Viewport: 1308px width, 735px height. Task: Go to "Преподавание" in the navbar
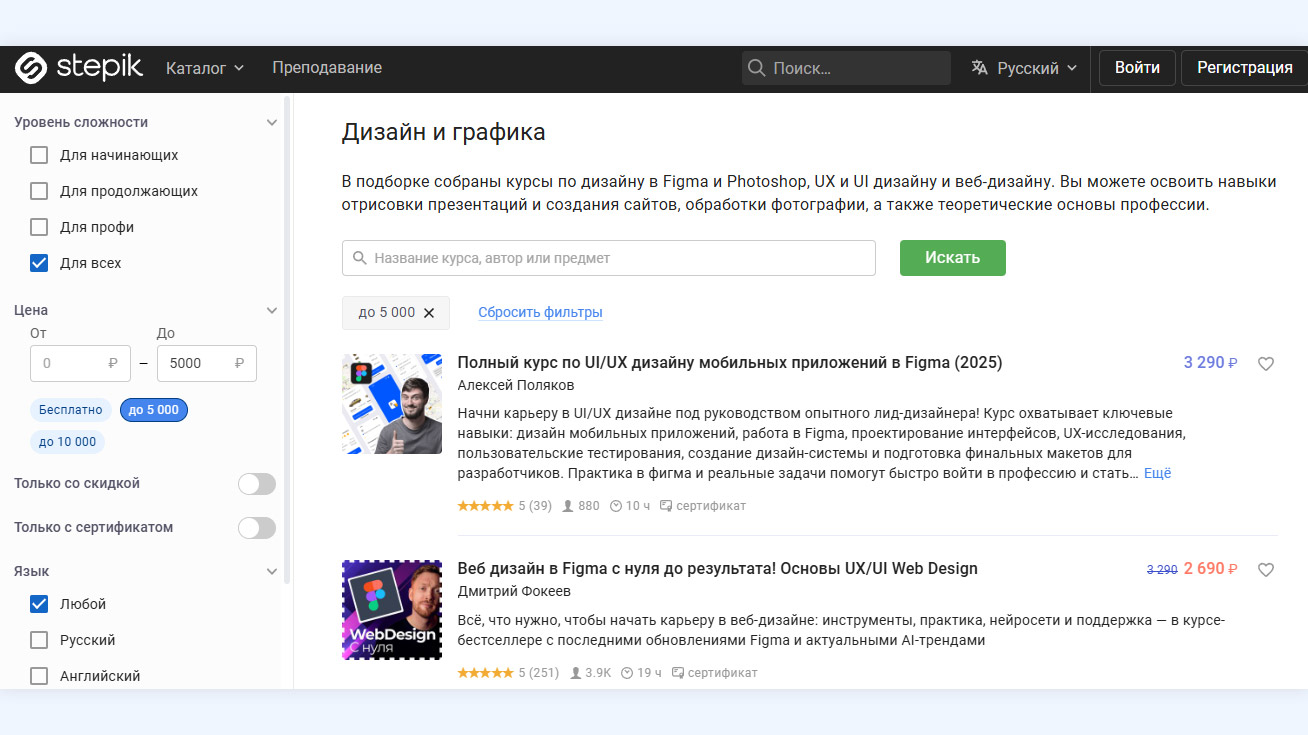327,68
